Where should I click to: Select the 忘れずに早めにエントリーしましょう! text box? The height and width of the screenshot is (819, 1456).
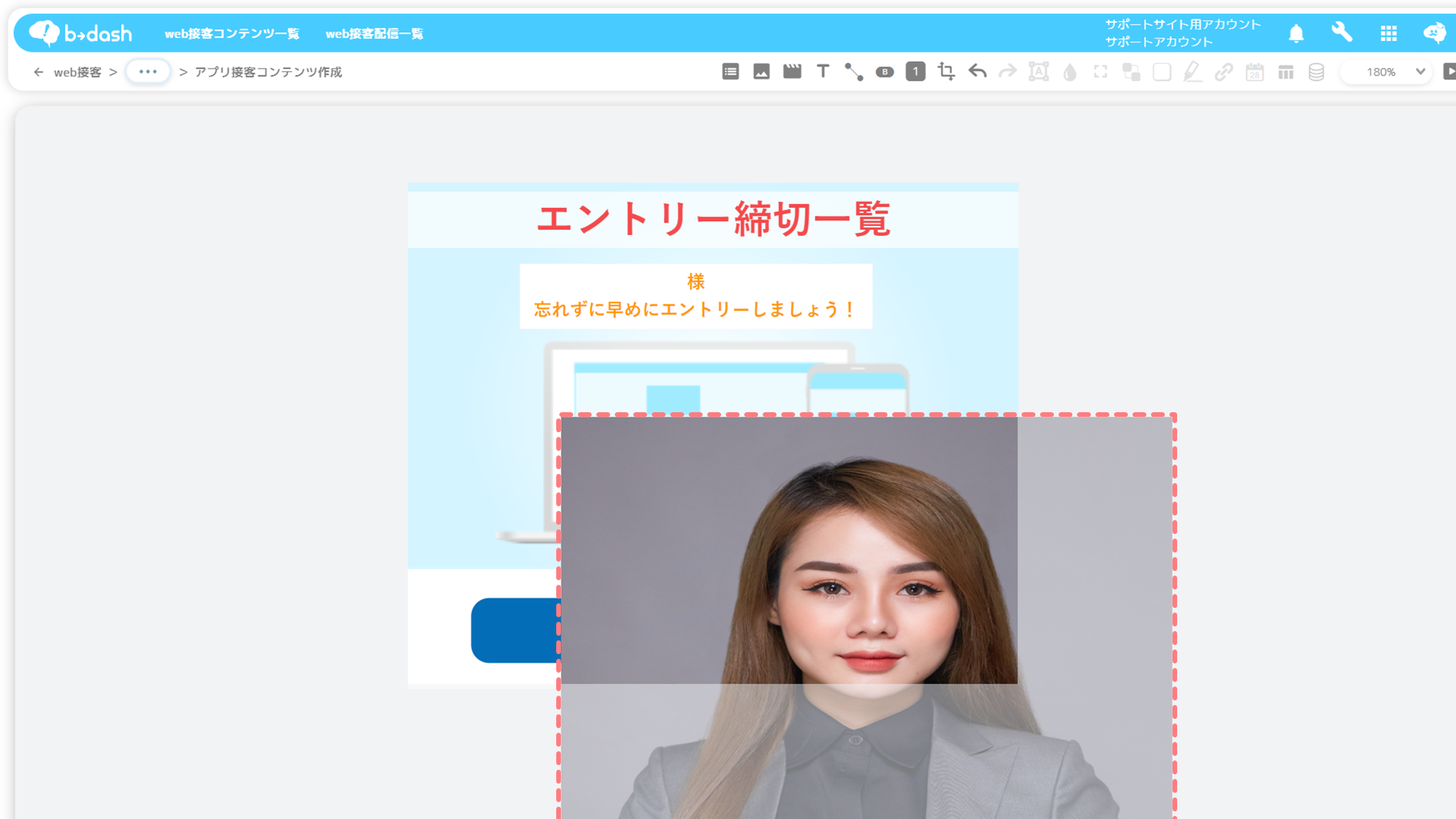pos(696,297)
